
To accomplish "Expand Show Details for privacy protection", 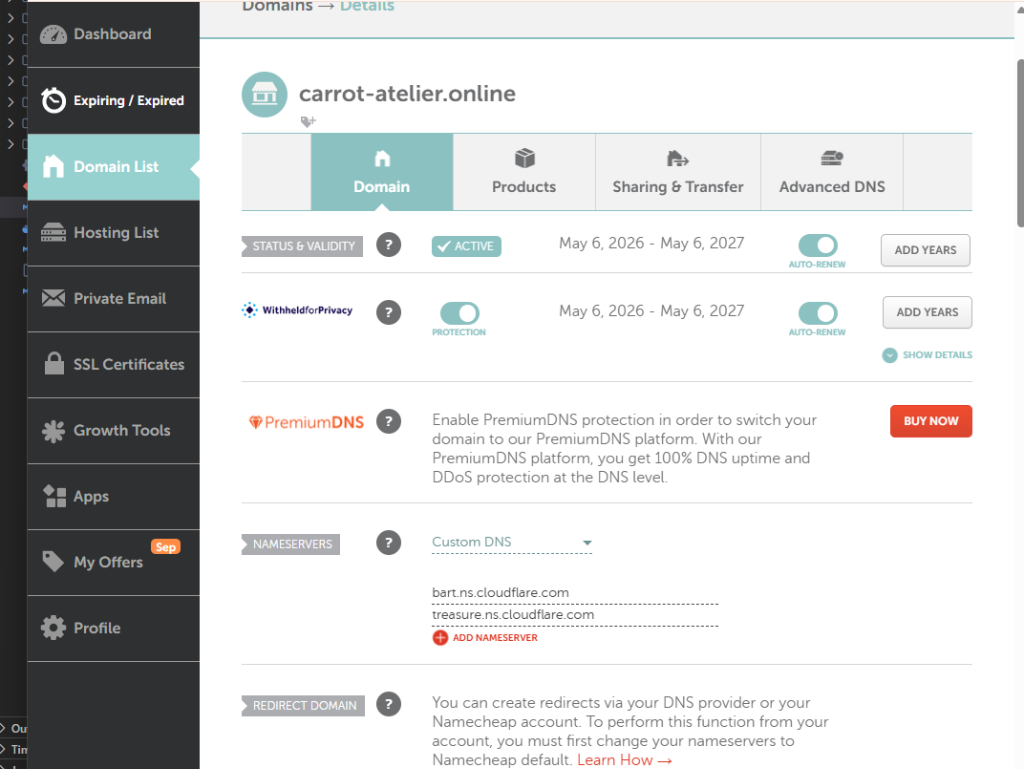I will pyautogui.click(x=927, y=355).
